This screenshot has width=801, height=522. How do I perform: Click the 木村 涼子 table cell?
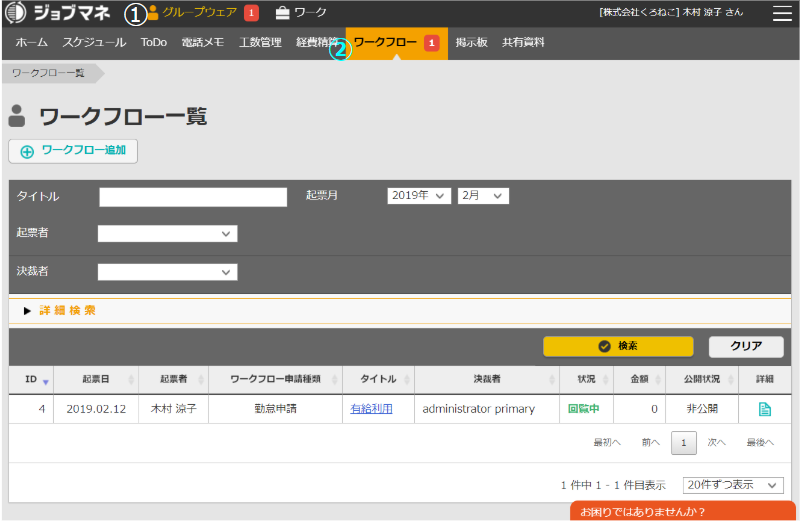[x=174, y=409]
